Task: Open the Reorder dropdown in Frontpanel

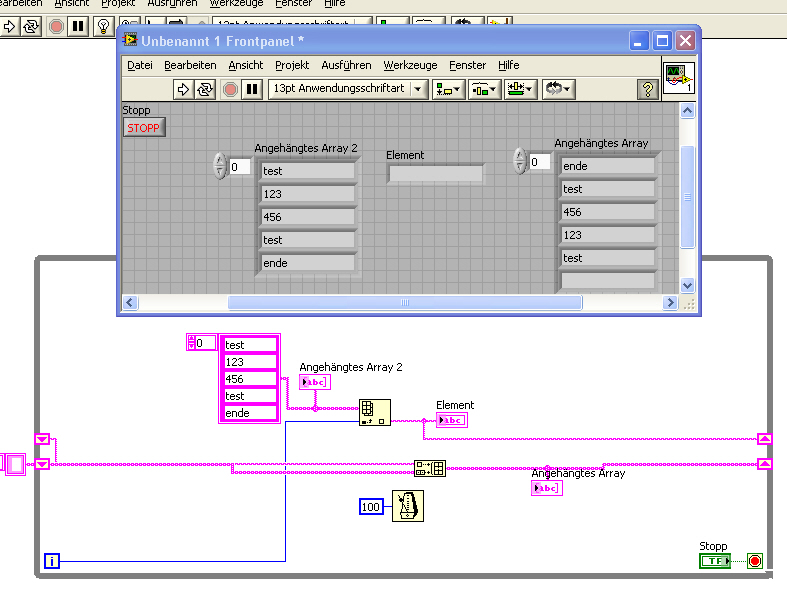Action: [x=558, y=89]
